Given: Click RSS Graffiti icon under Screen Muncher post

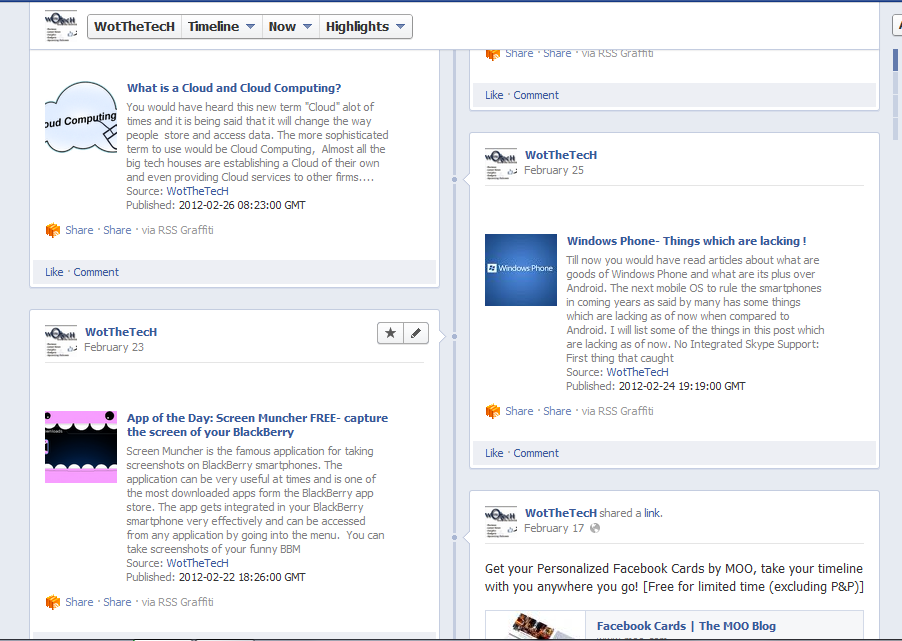Looking at the screenshot, I should pyautogui.click(x=52, y=602).
